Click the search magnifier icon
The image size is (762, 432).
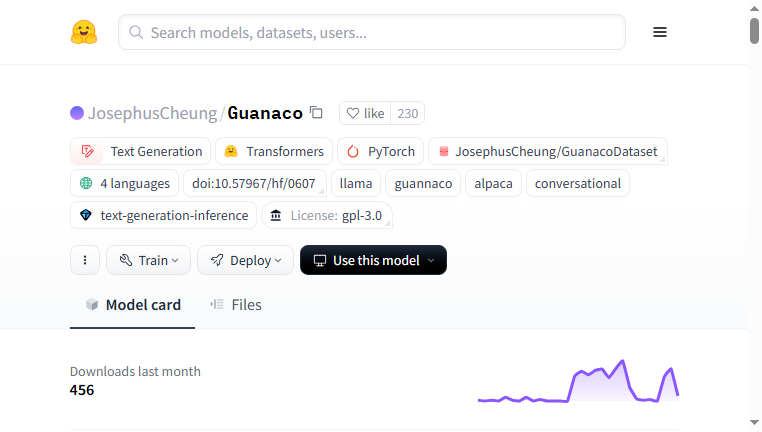tap(136, 33)
